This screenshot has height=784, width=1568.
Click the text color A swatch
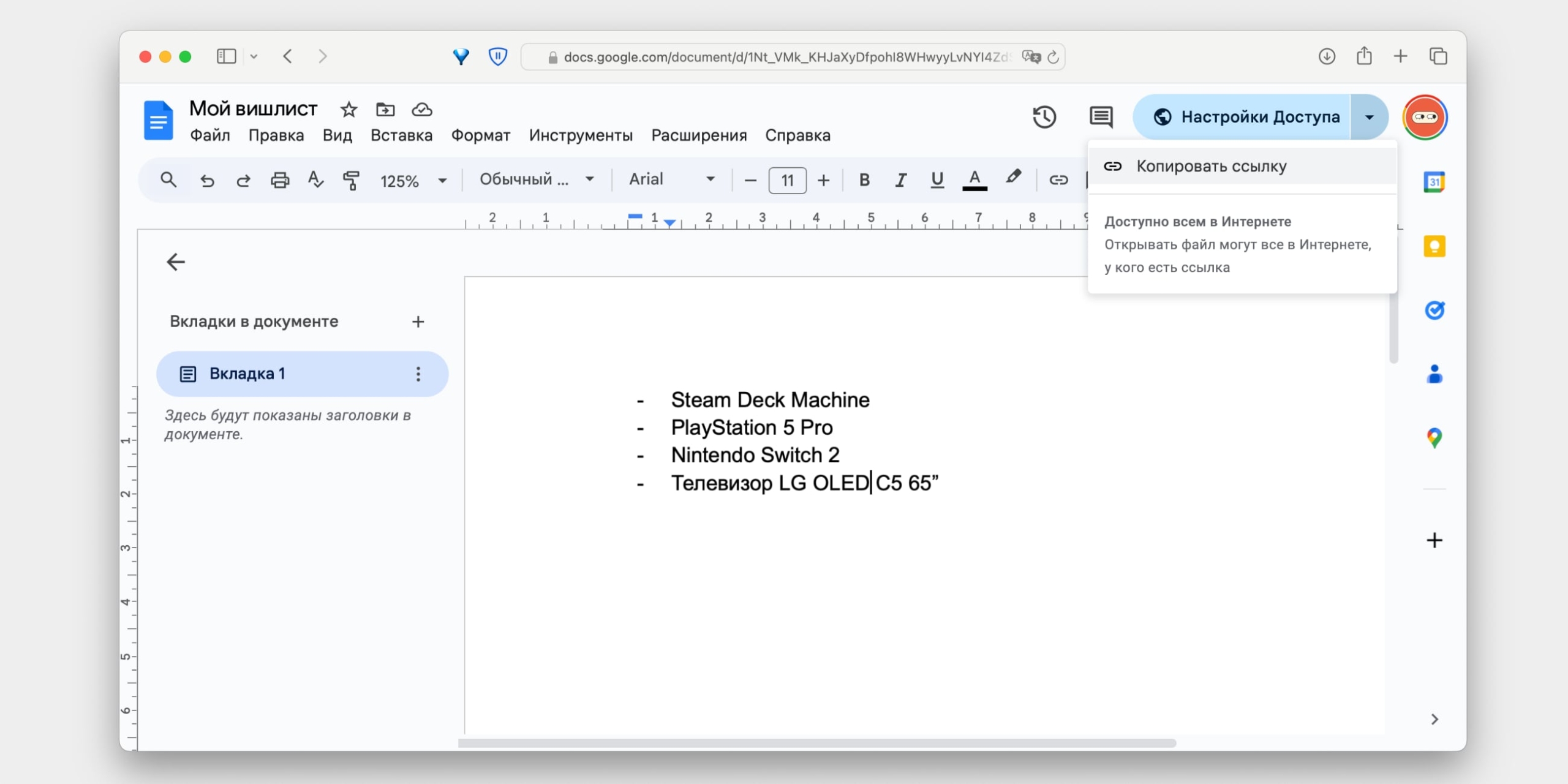974,180
